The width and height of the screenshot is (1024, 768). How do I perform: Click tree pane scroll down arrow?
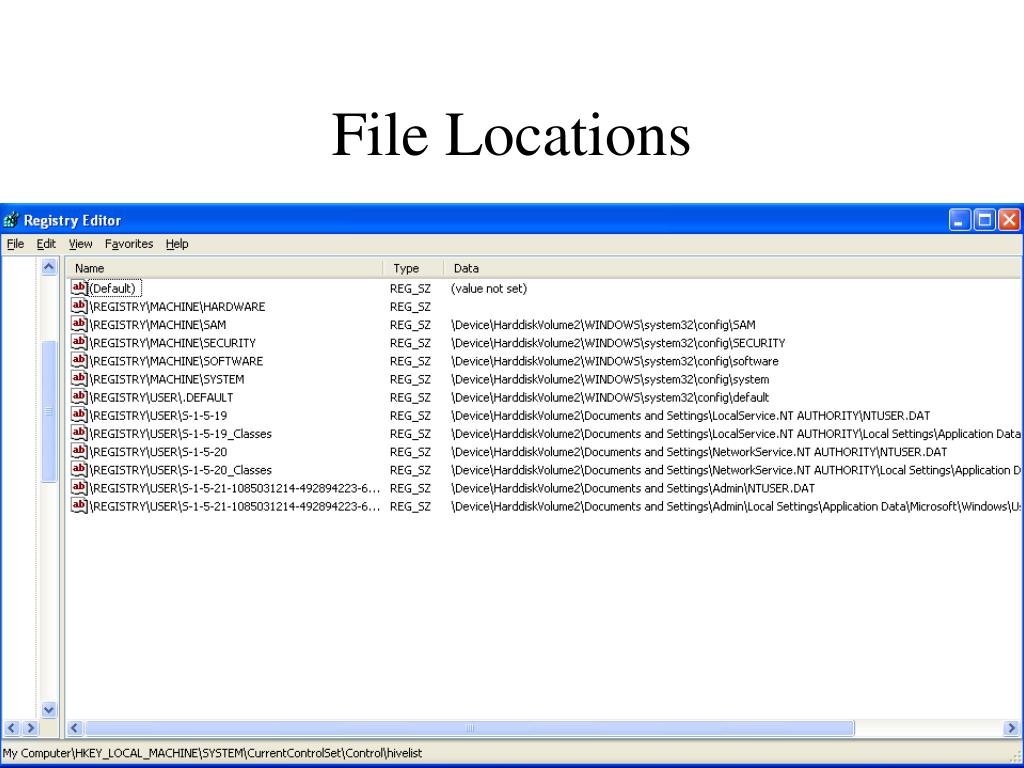[x=49, y=710]
